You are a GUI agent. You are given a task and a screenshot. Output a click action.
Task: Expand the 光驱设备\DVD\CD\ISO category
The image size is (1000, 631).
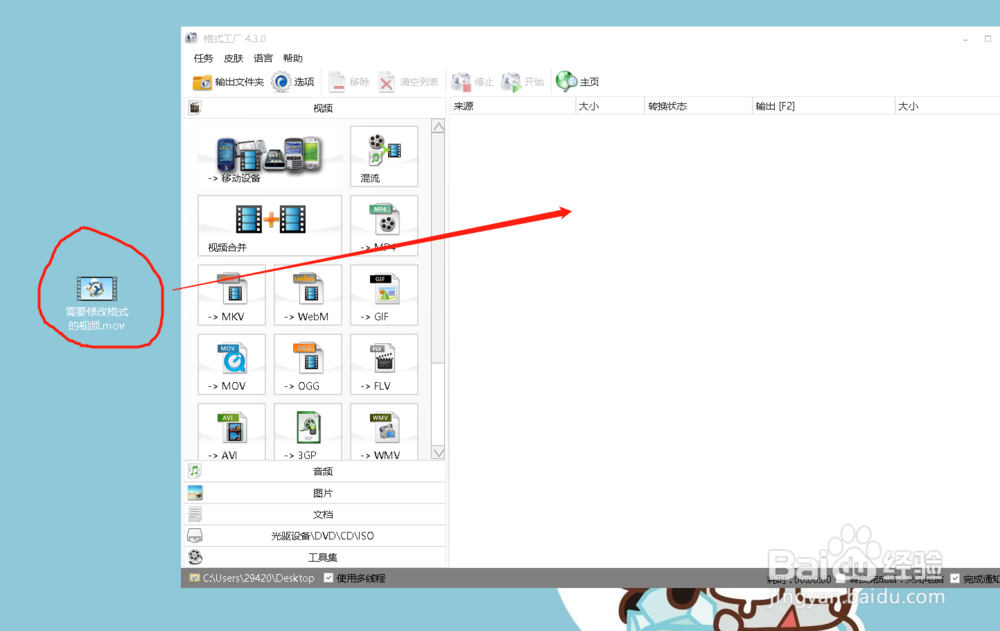point(315,536)
